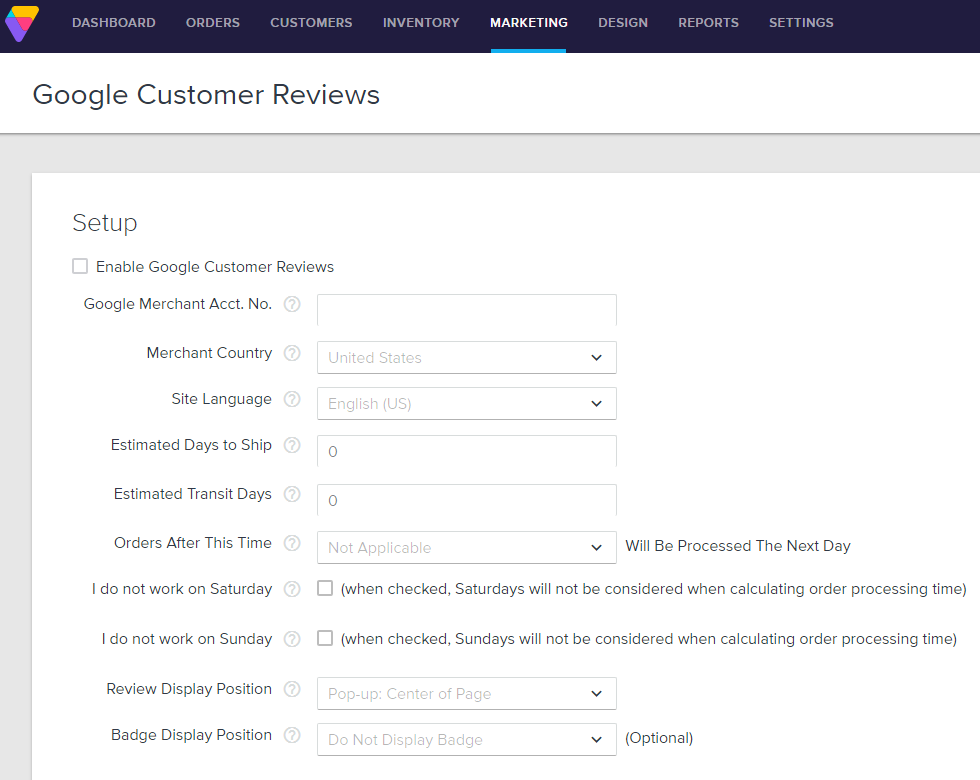
Task: Focus the Google Merchant Acct. No. field
Action: click(x=467, y=310)
